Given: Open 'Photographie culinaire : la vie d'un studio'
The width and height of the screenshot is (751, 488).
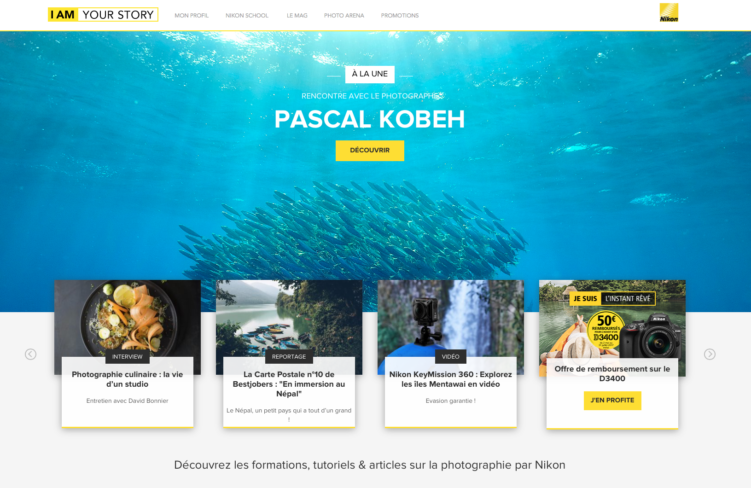Looking at the screenshot, I should 127,379.
